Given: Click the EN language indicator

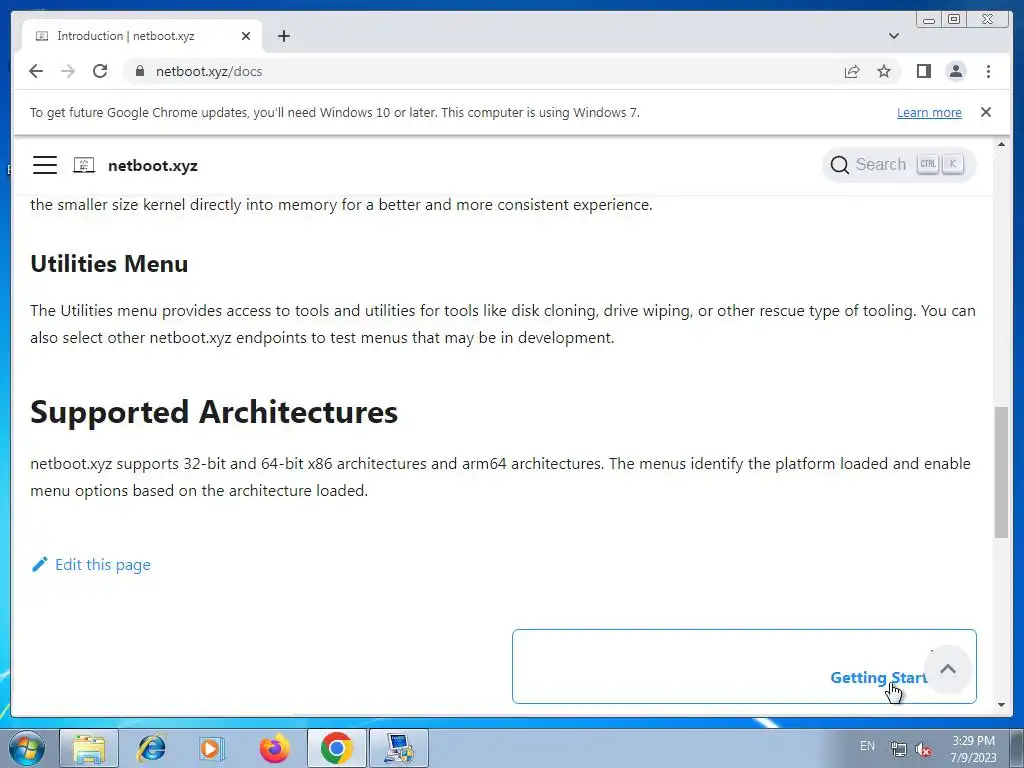Looking at the screenshot, I should point(867,746).
